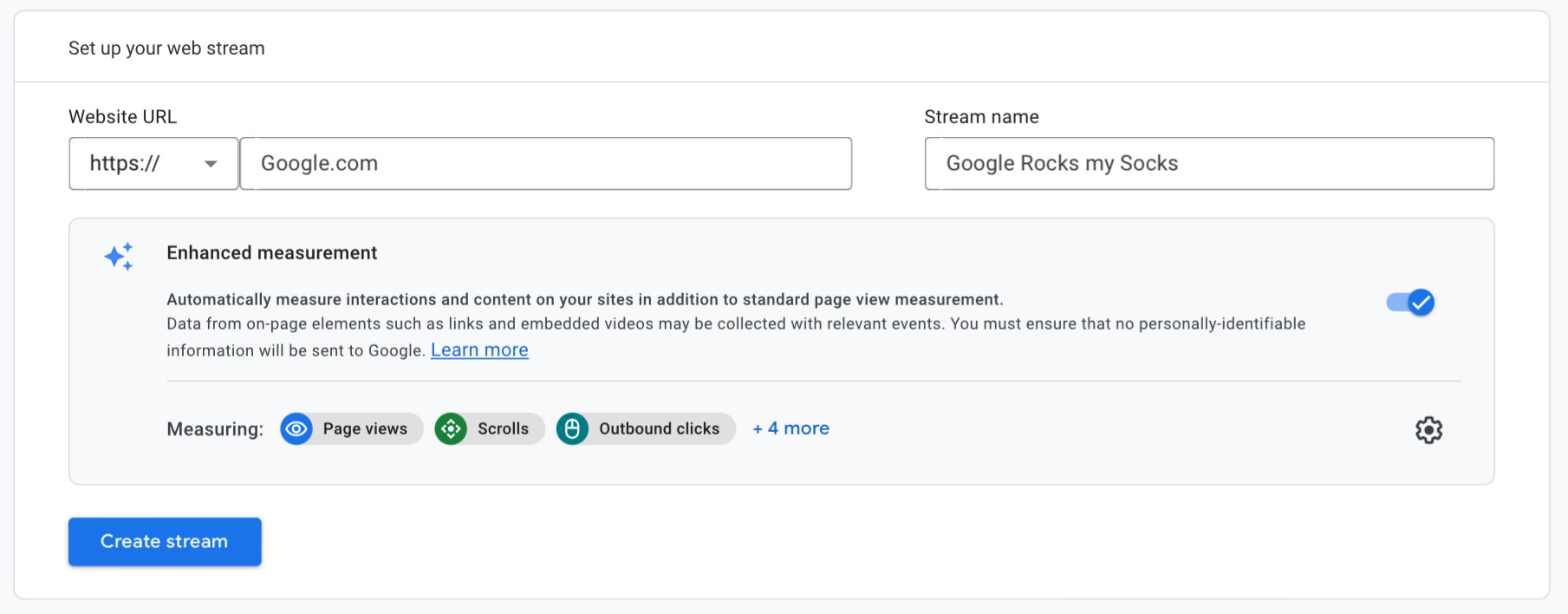Click the Website URL label

point(122,116)
